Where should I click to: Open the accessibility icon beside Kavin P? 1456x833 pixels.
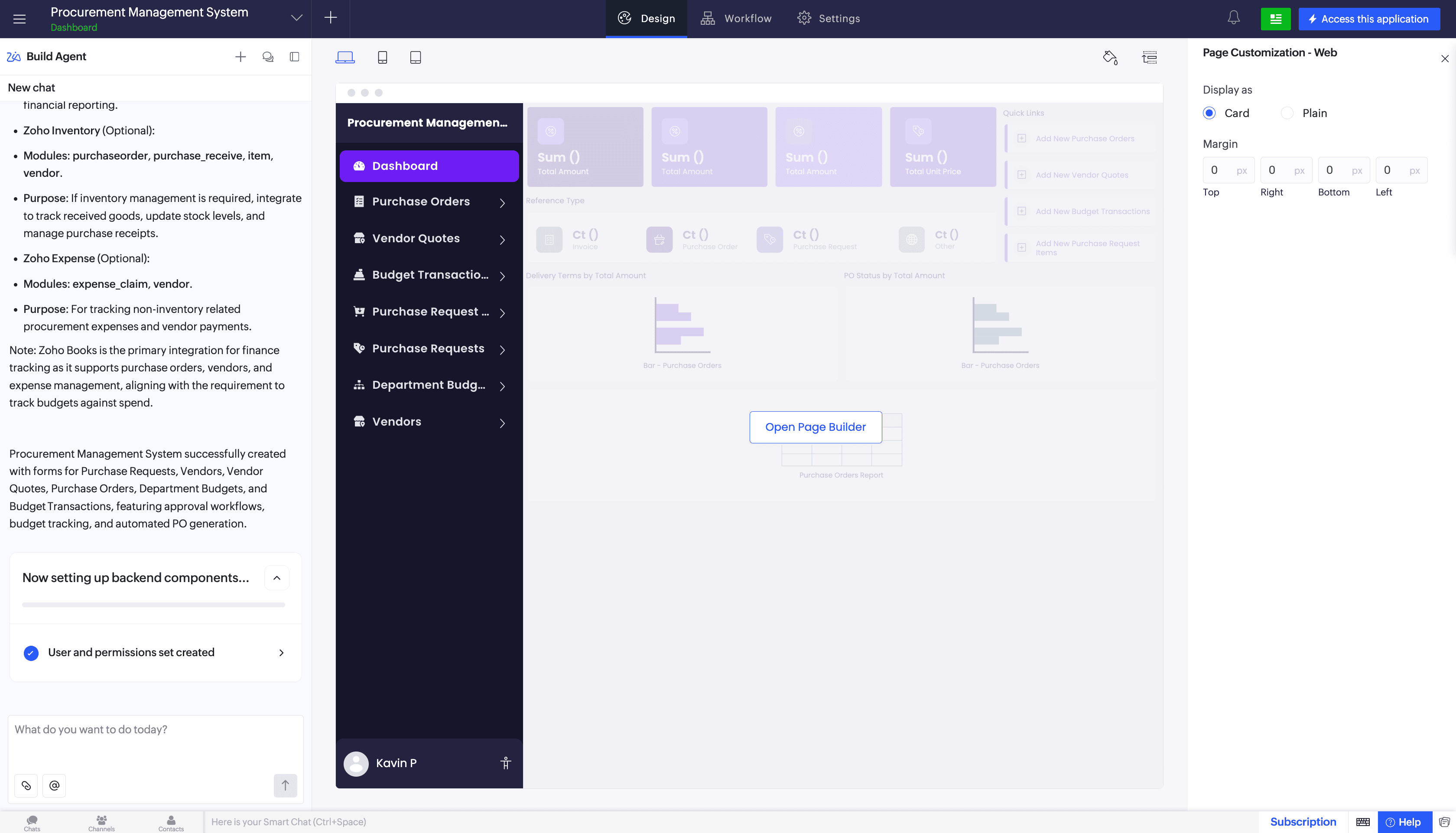[506, 763]
